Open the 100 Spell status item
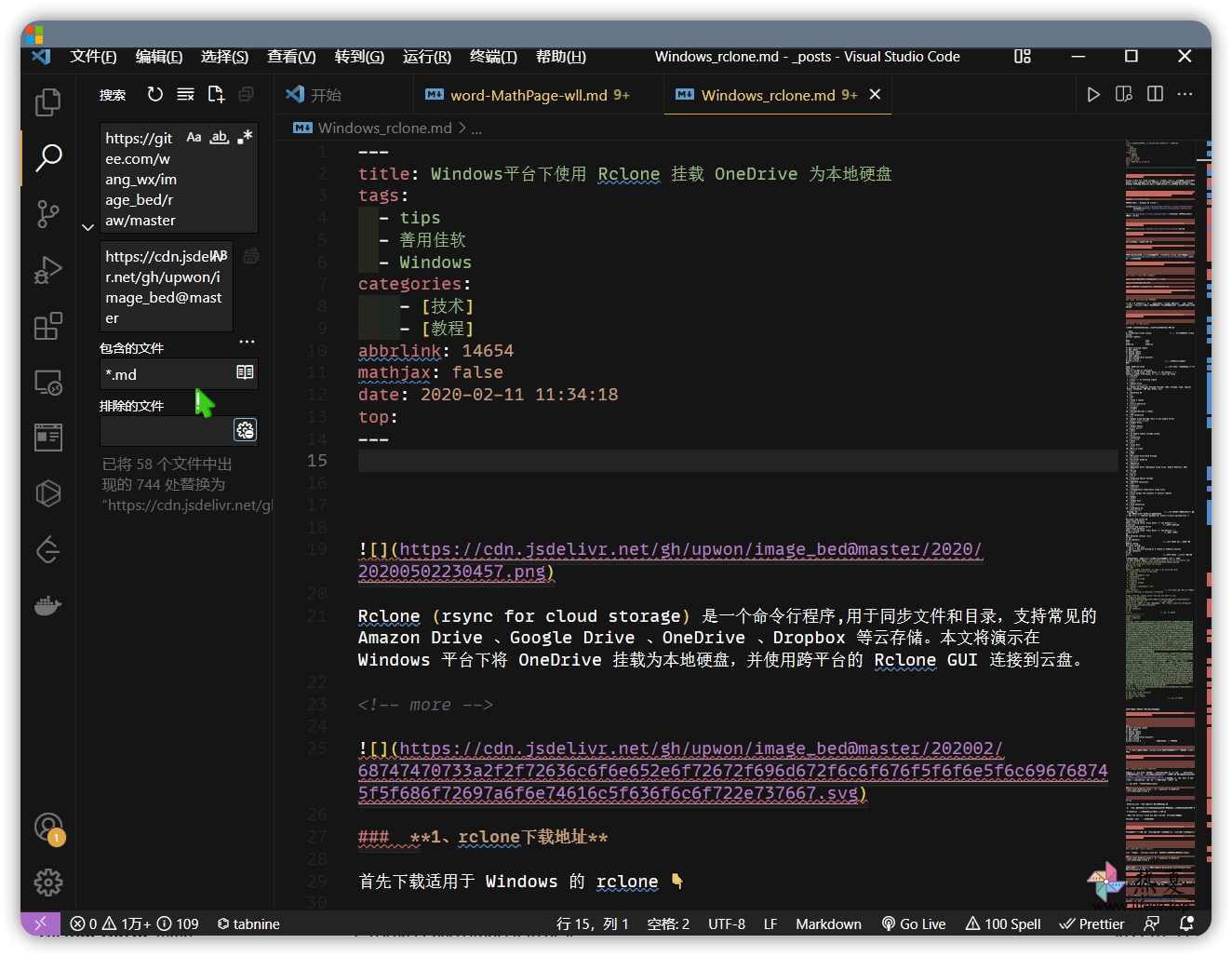 click(1003, 923)
